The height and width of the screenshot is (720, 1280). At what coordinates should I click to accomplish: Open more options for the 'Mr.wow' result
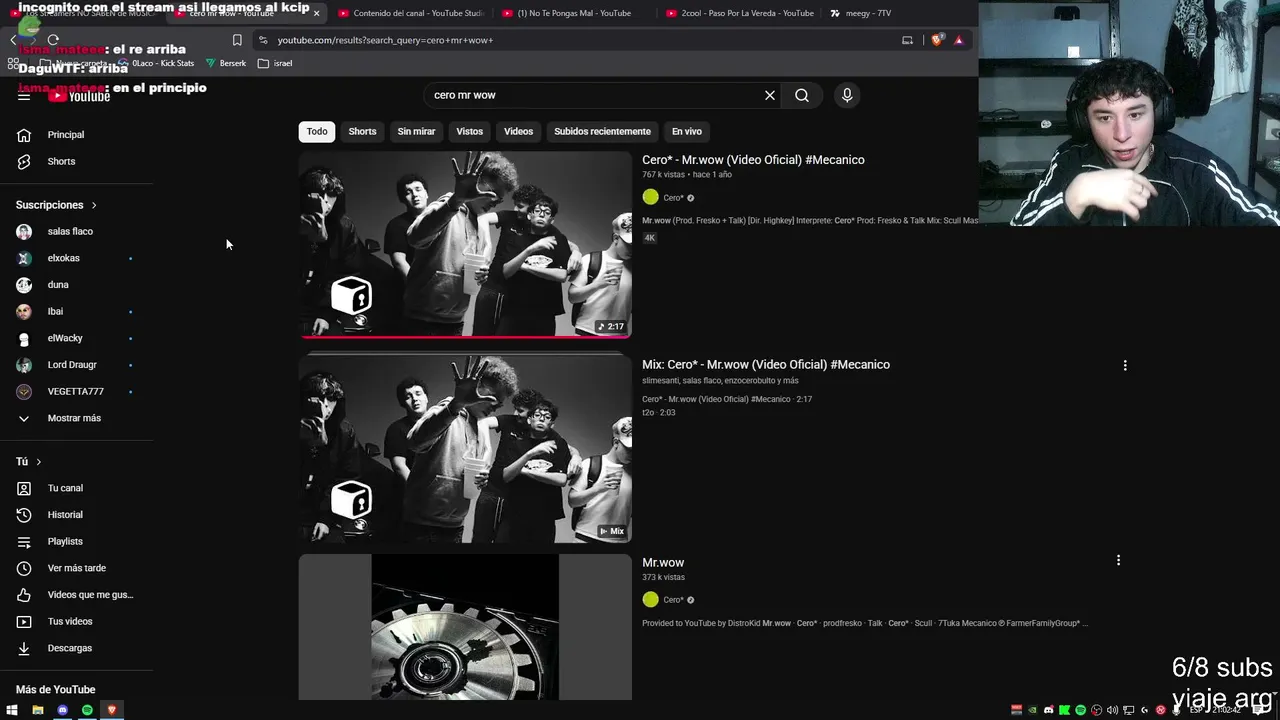pyautogui.click(x=1118, y=561)
